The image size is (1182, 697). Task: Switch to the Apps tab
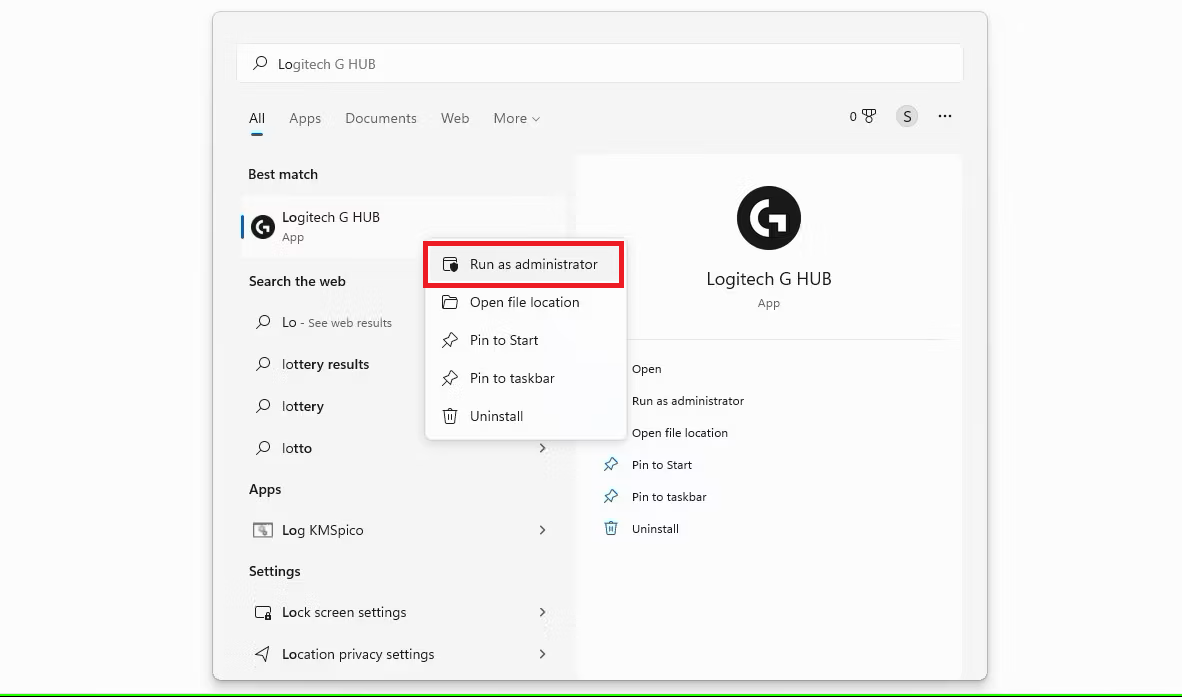305,118
